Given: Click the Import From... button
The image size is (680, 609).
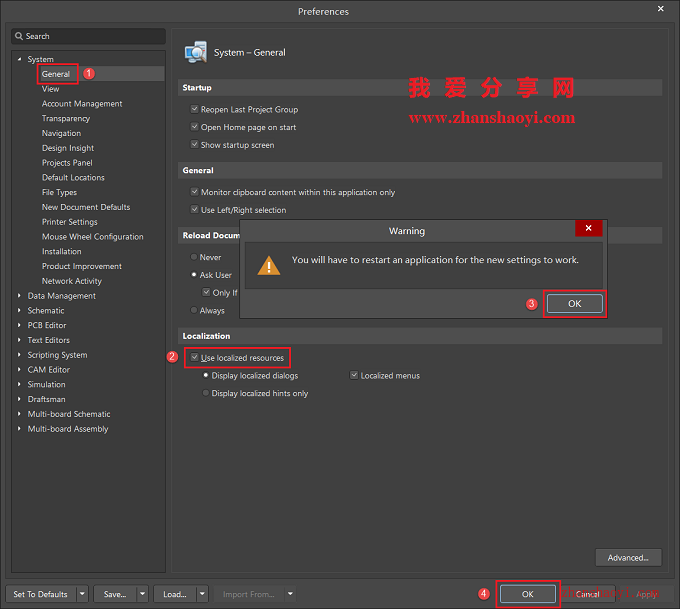Looking at the screenshot, I should (x=249, y=594).
